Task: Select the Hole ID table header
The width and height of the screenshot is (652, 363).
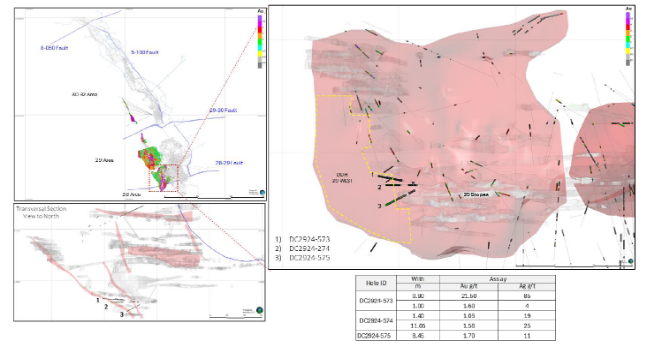Action: click(376, 283)
